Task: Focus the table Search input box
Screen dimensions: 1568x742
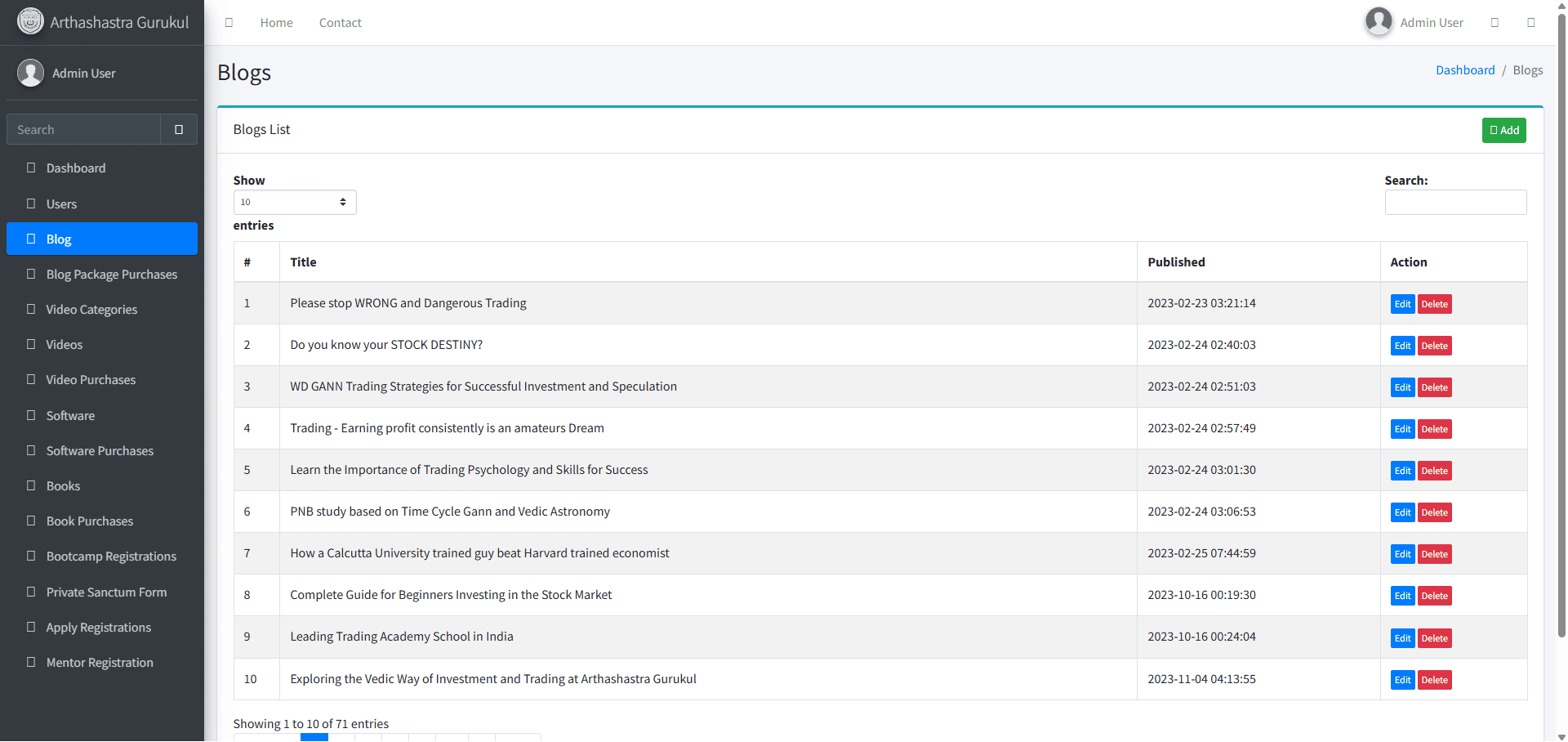Action: coord(1455,202)
